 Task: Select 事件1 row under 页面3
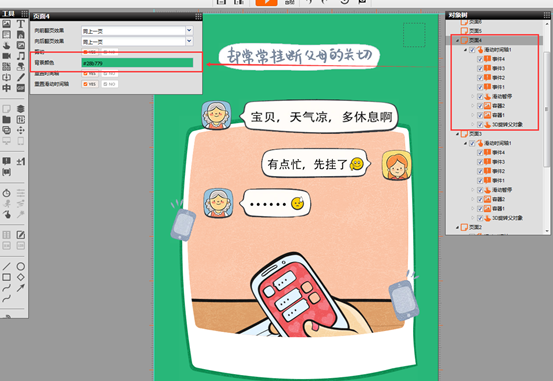(499, 181)
